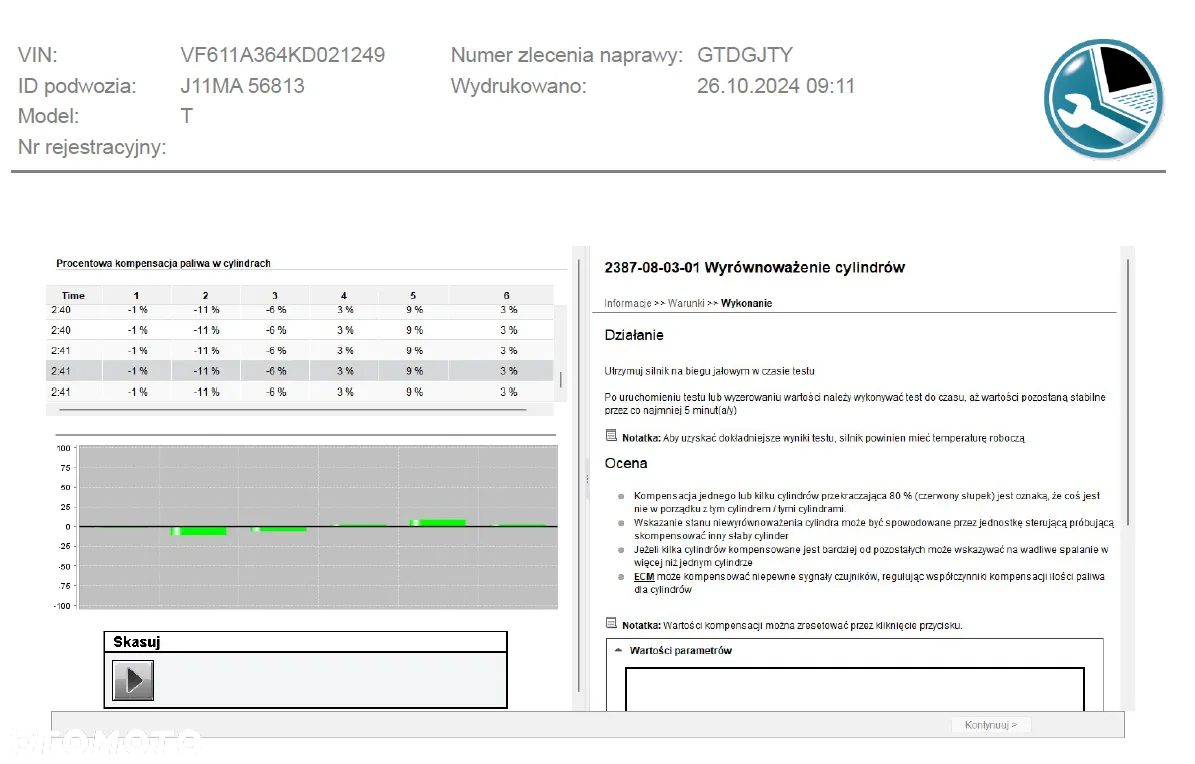Click the table's vertical scrollbar thumb
Image resolution: width=1195 pixels, height=764 pixels.
coord(561,379)
